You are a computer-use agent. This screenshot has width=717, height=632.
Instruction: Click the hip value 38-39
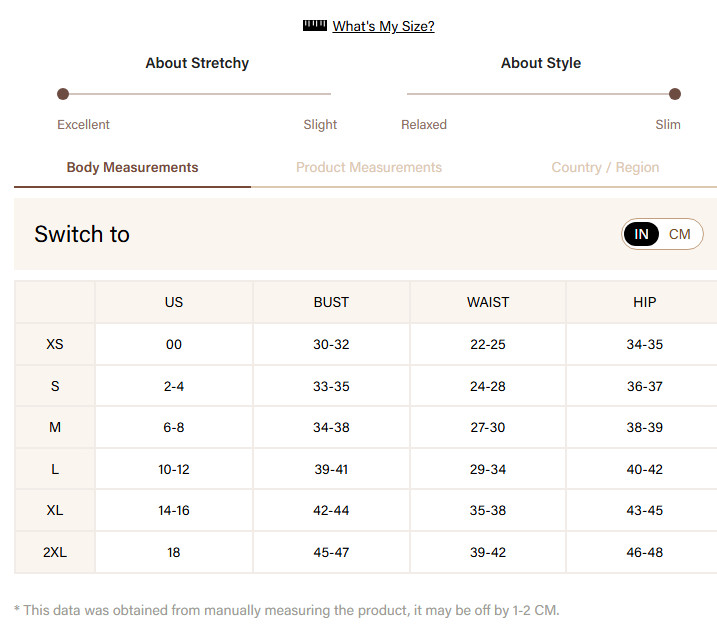pos(645,428)
